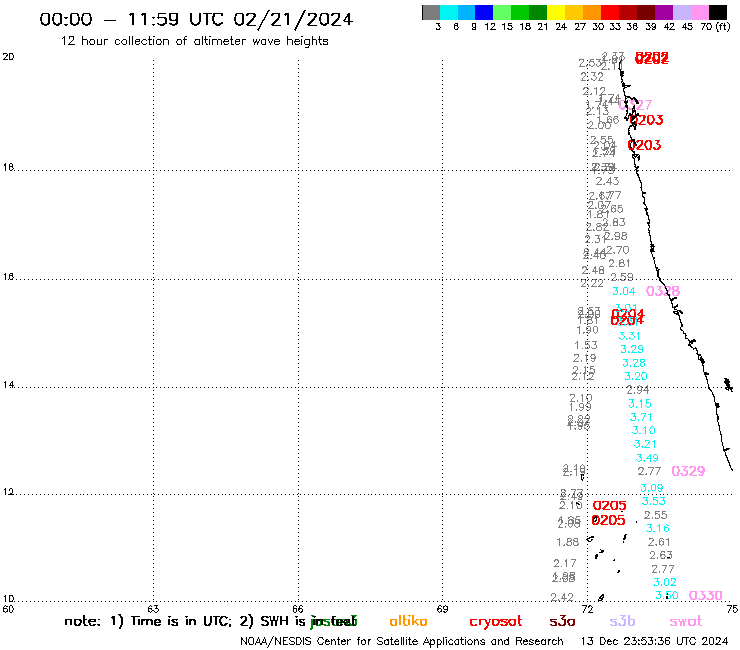Click the cyan "3.10" wave height value
This screenshot has width=740, height=650.
click(644, 431)
